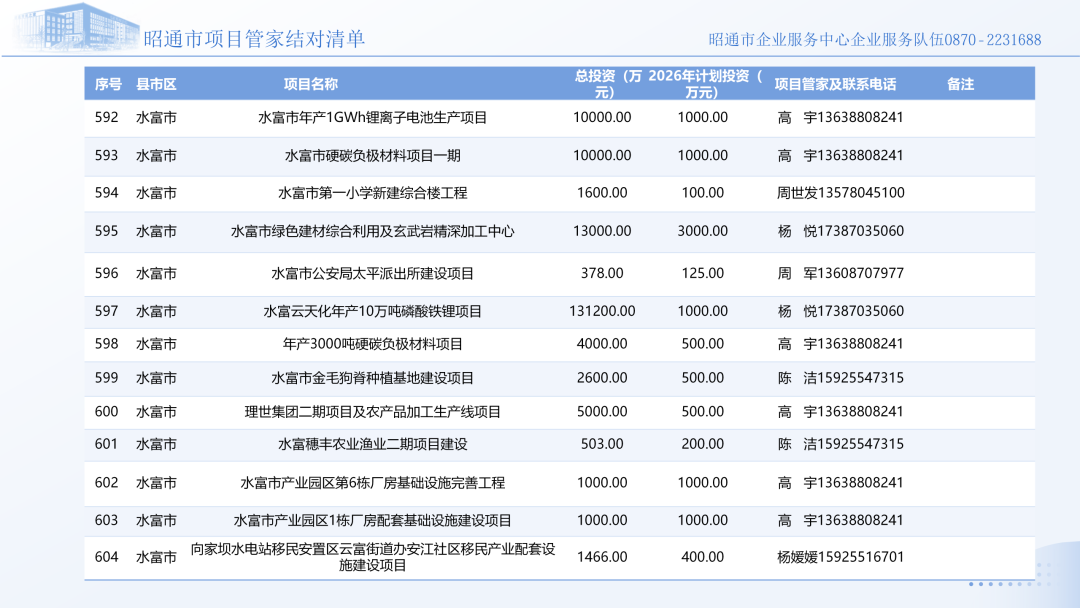This screenshot has height=608, width=1080.
Task: Select project 向家坝水电站移民安置区 row 604
Action: (x=373, y=557)
